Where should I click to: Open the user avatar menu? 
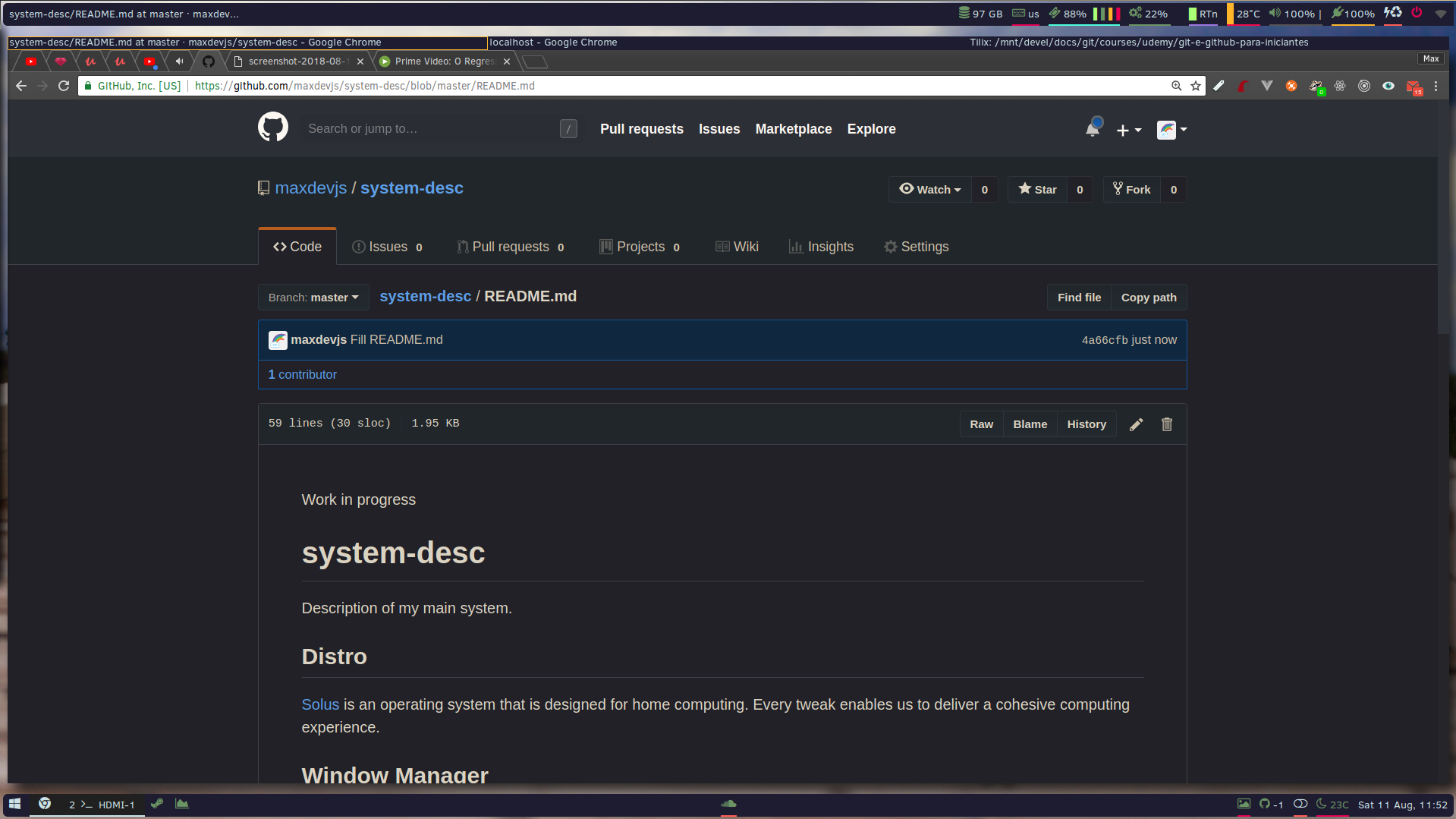[1171, 130]
